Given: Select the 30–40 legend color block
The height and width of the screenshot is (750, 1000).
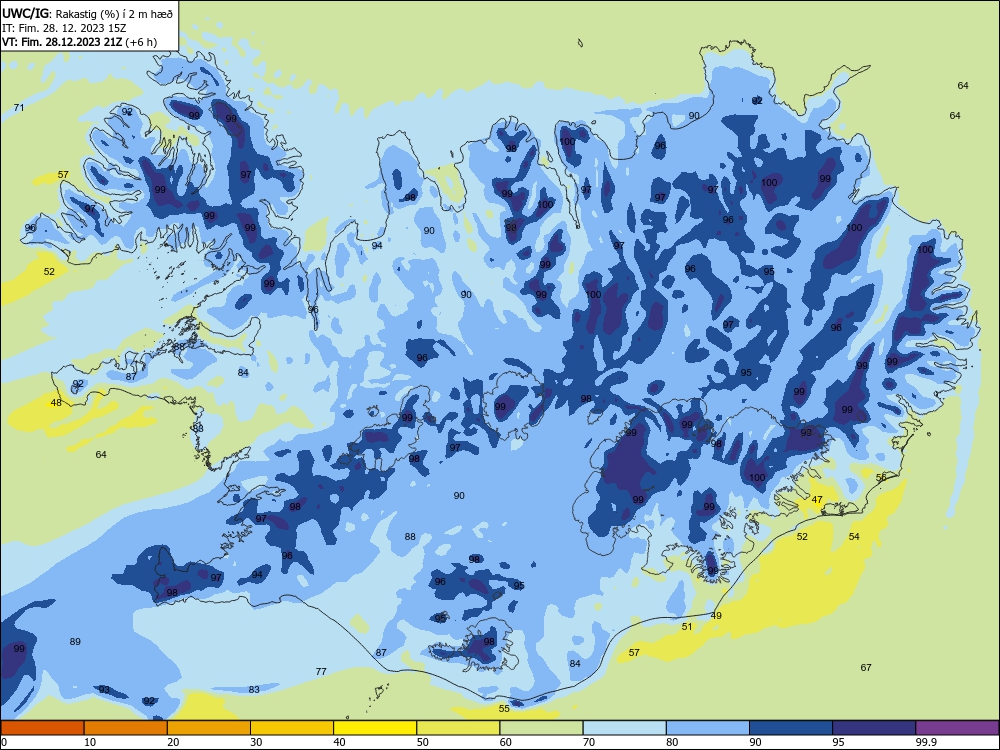Looking at the screenshot, I should [292, 728].
